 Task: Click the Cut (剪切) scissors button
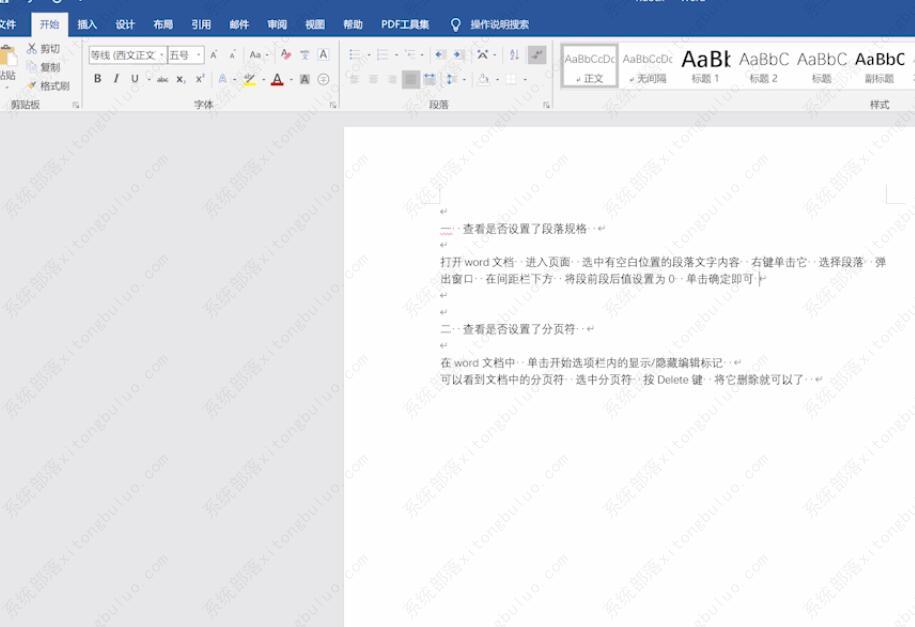coord(43,48)
